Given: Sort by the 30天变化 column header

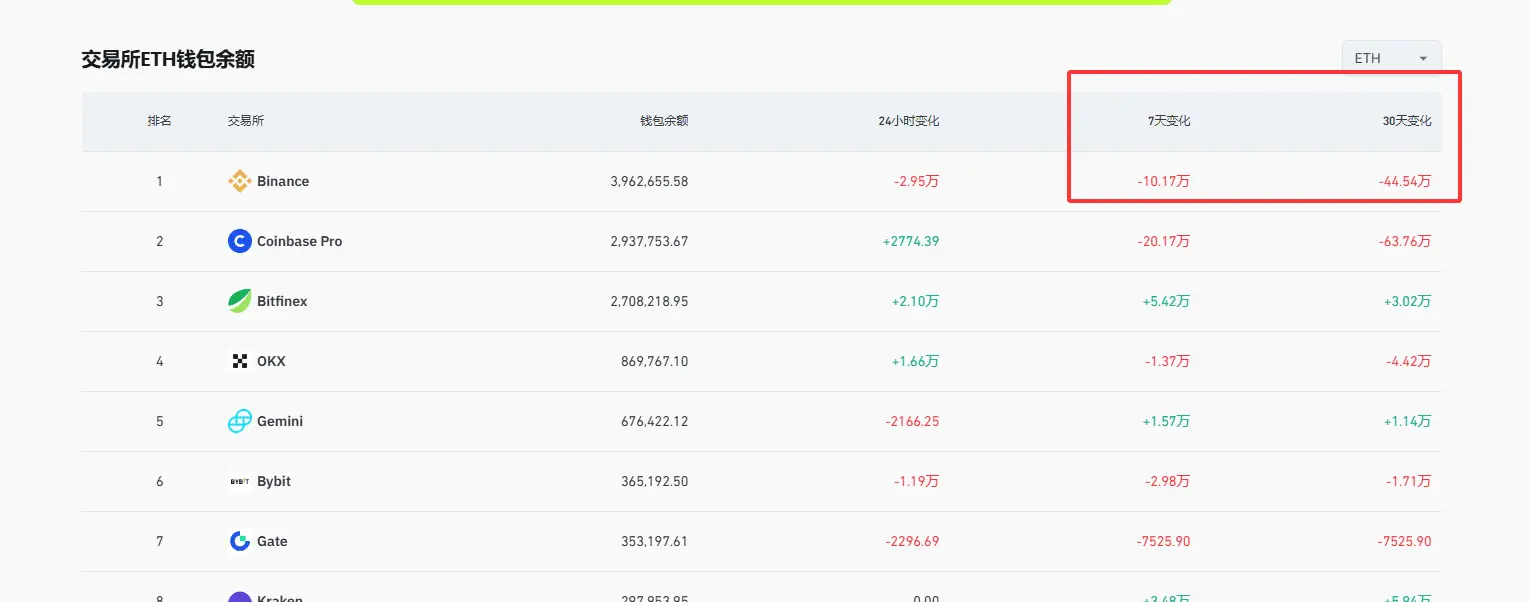Looking at the screenshot, I should coord(1407,121).
